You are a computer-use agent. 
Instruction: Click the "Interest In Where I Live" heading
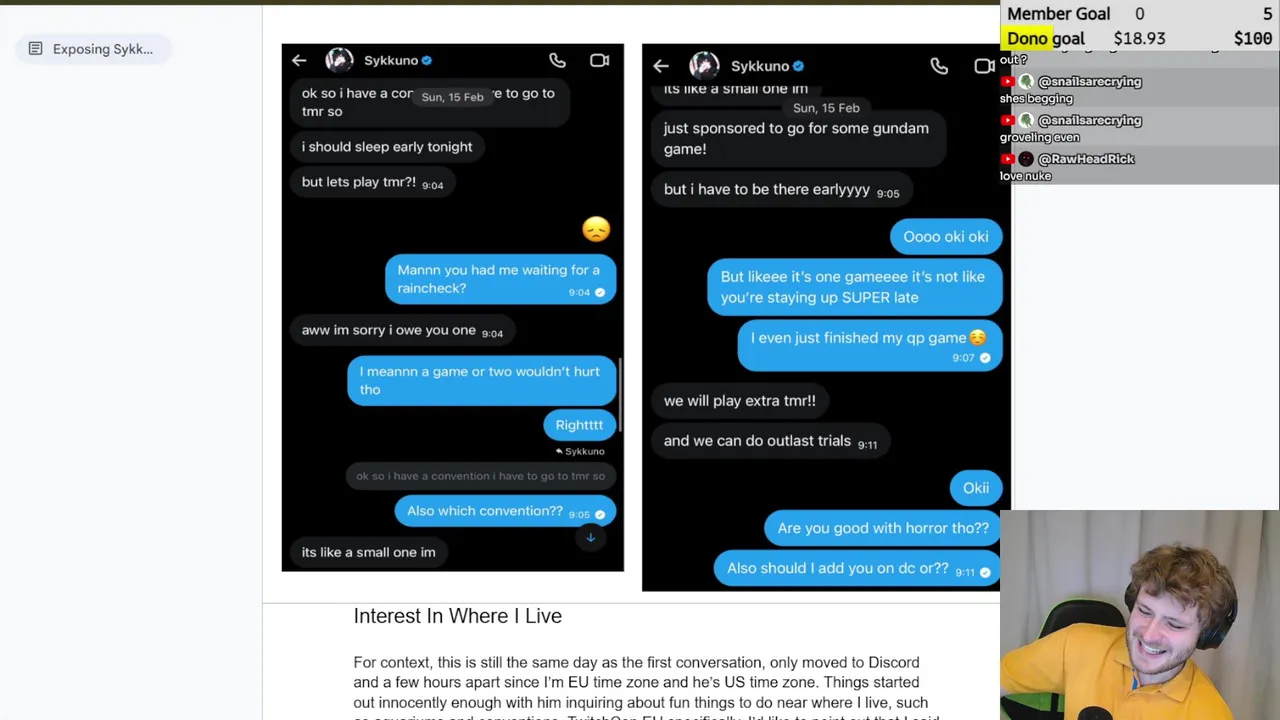(457, 616)
